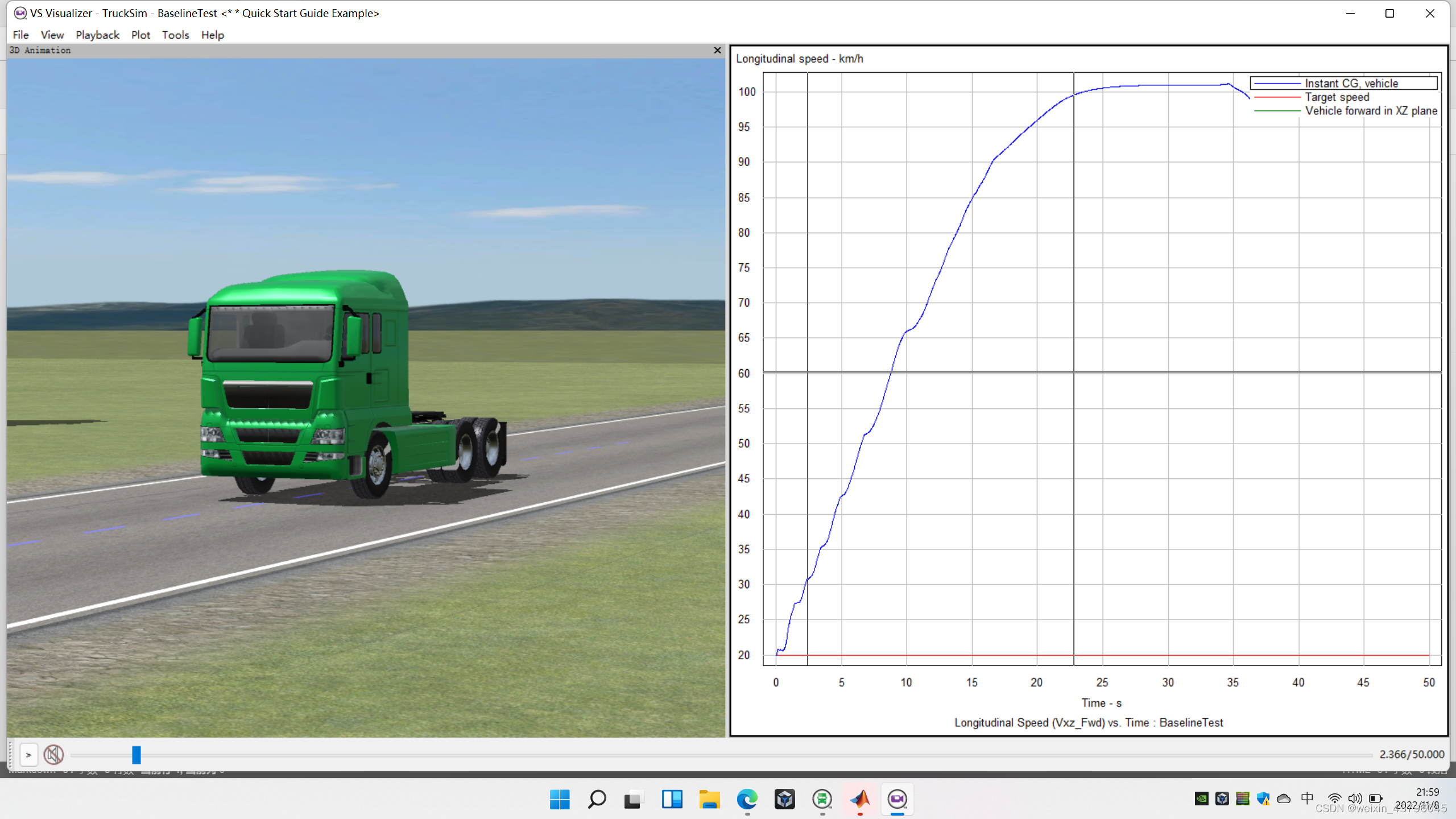Open NVIDIA settings from the system tray
This screenshot has width=1456, height=819.
(x=1202, y=799)
